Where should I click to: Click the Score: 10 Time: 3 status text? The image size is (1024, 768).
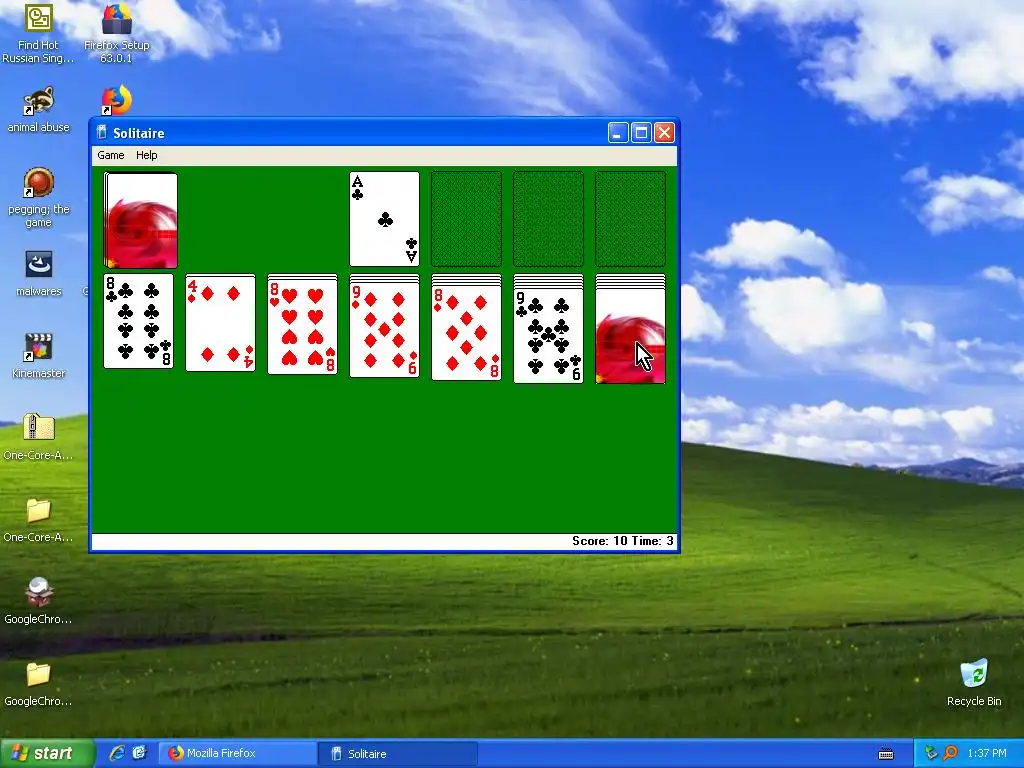(622, 541)
